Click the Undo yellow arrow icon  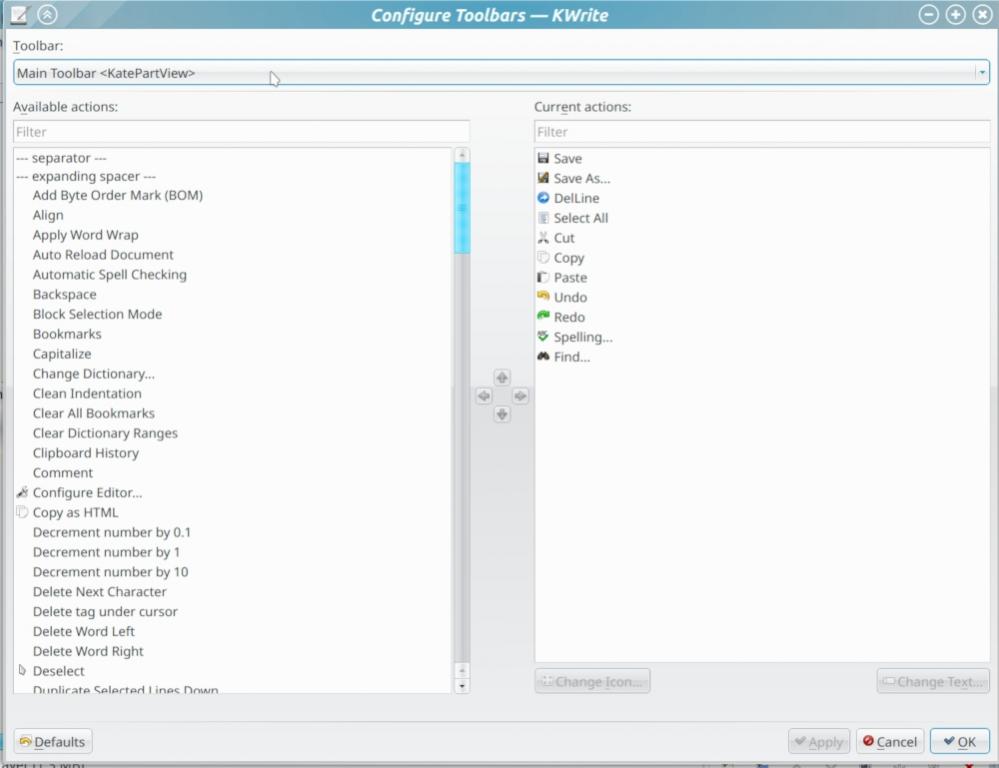[x=543, y=296]
